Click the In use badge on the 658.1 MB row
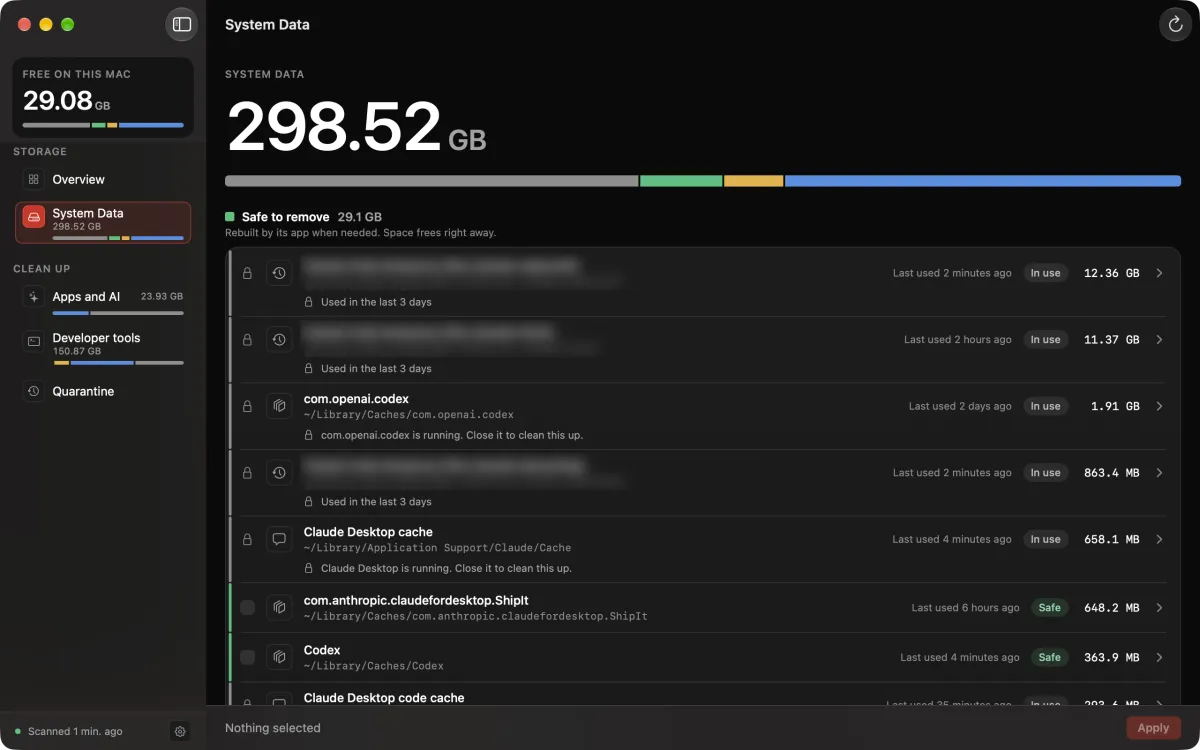The image size is (1200, 750). click(1045, 539)
